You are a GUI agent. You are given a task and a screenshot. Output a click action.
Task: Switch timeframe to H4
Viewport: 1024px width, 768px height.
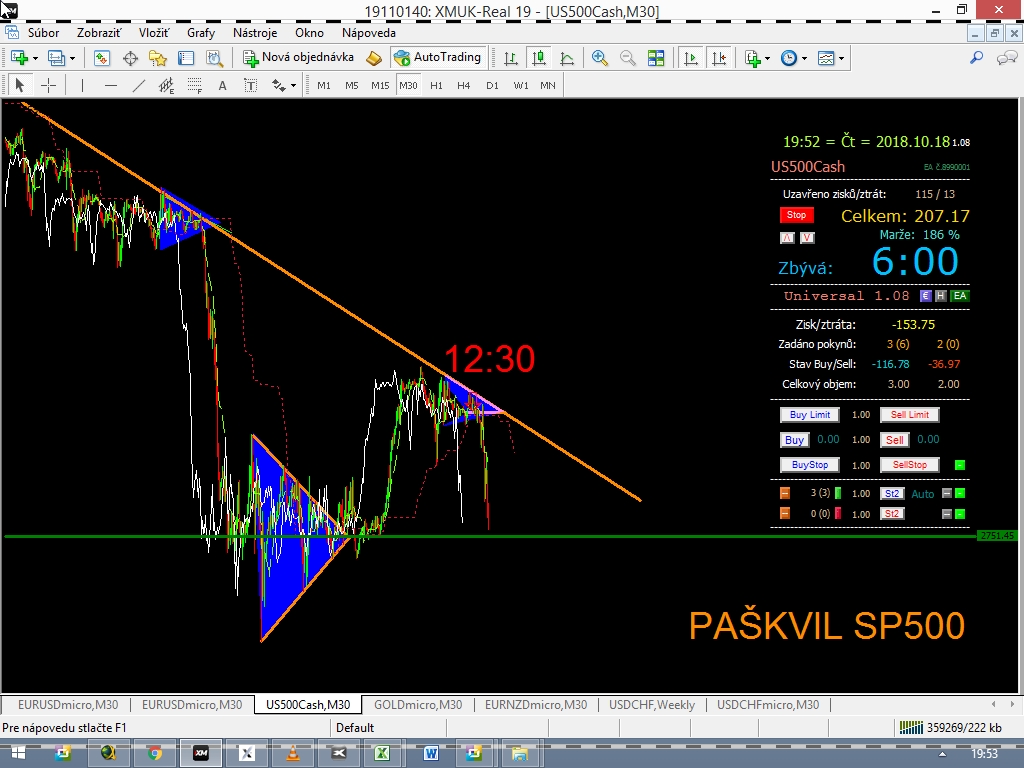(x=464, y=86)
